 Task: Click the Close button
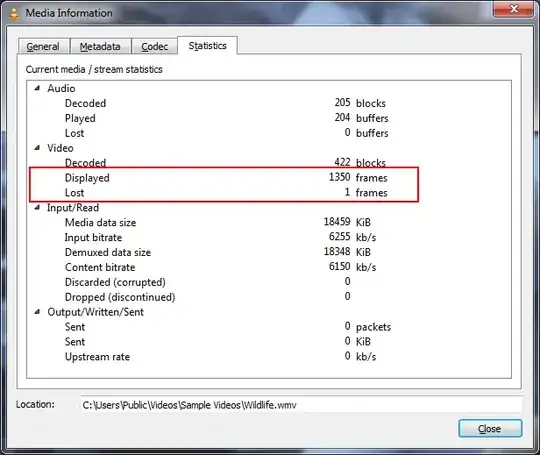490,428
